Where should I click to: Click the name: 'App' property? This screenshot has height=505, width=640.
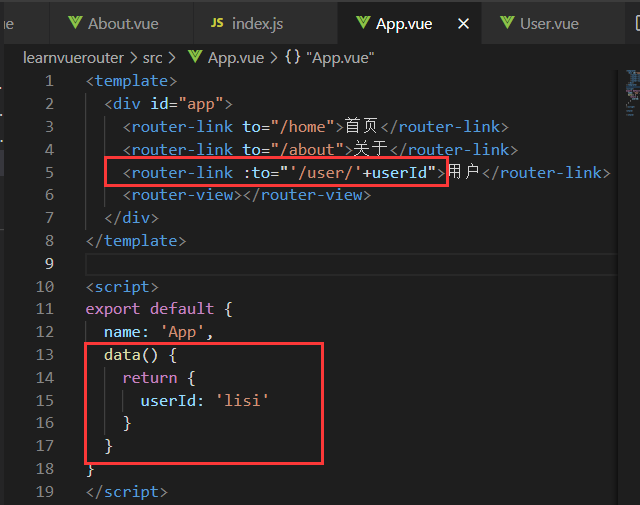pyautogui.click(x=154, y=332)
